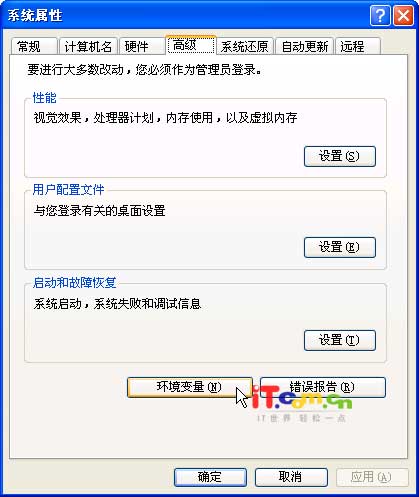The height and width of the screenshot is (497, 419).
Task: Click 设置(E) under 用户配置文件
Action: (x=340, y=247)
